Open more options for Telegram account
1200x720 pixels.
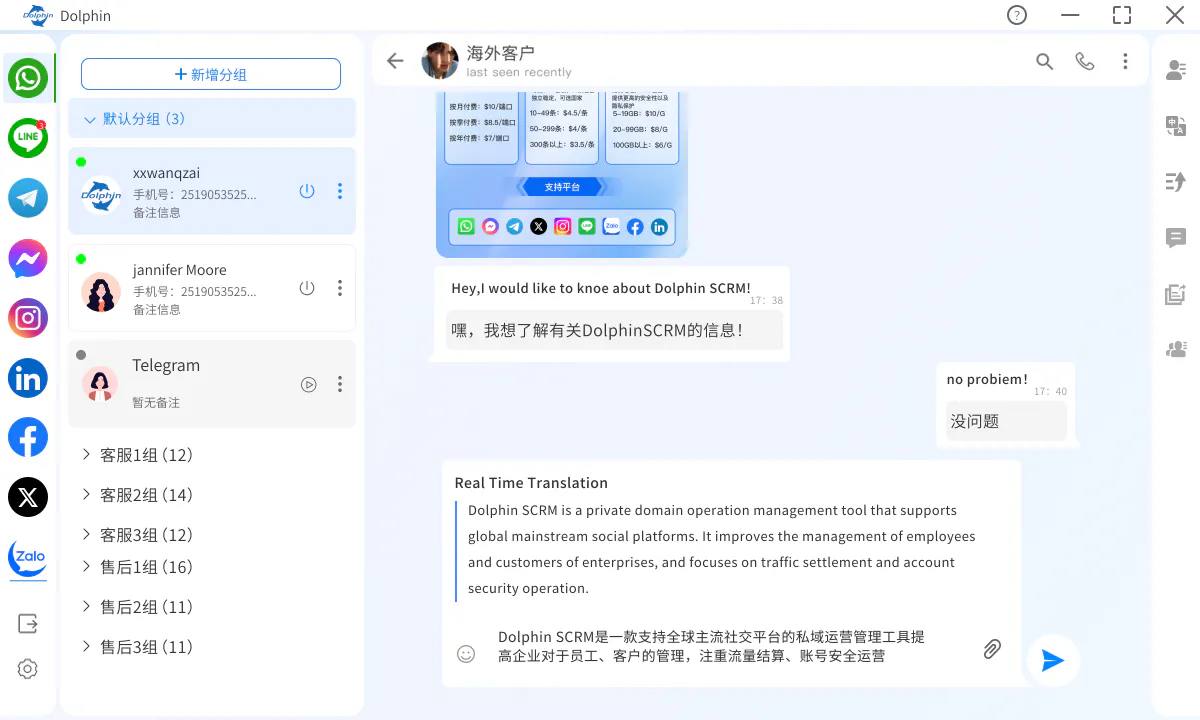[340, 384]
